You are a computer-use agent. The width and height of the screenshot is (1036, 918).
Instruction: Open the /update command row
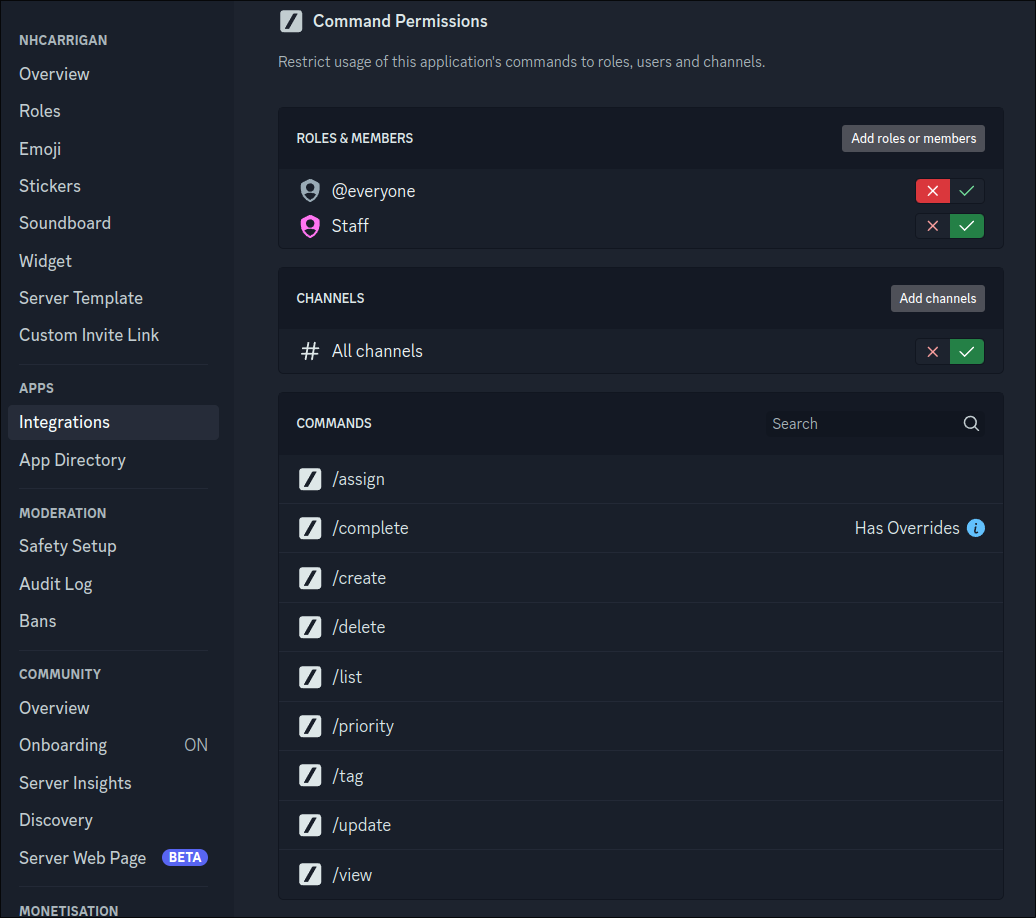[640, 825]
